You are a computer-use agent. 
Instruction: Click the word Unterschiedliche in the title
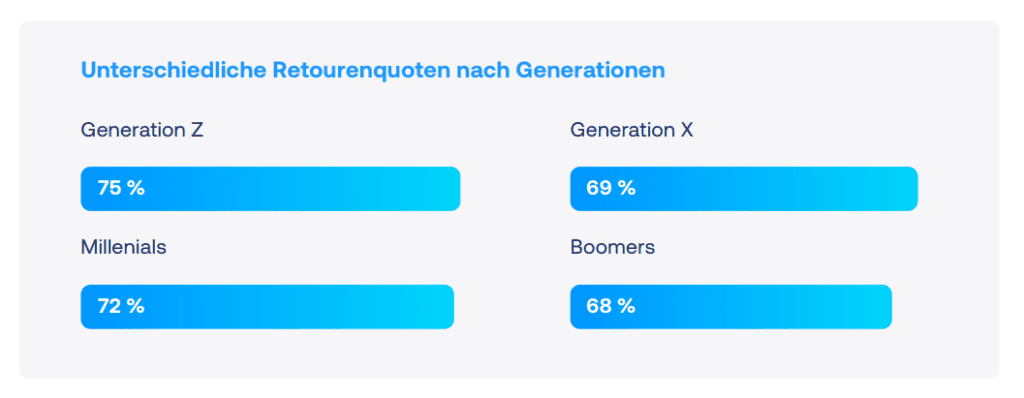(x=174, y=70)
